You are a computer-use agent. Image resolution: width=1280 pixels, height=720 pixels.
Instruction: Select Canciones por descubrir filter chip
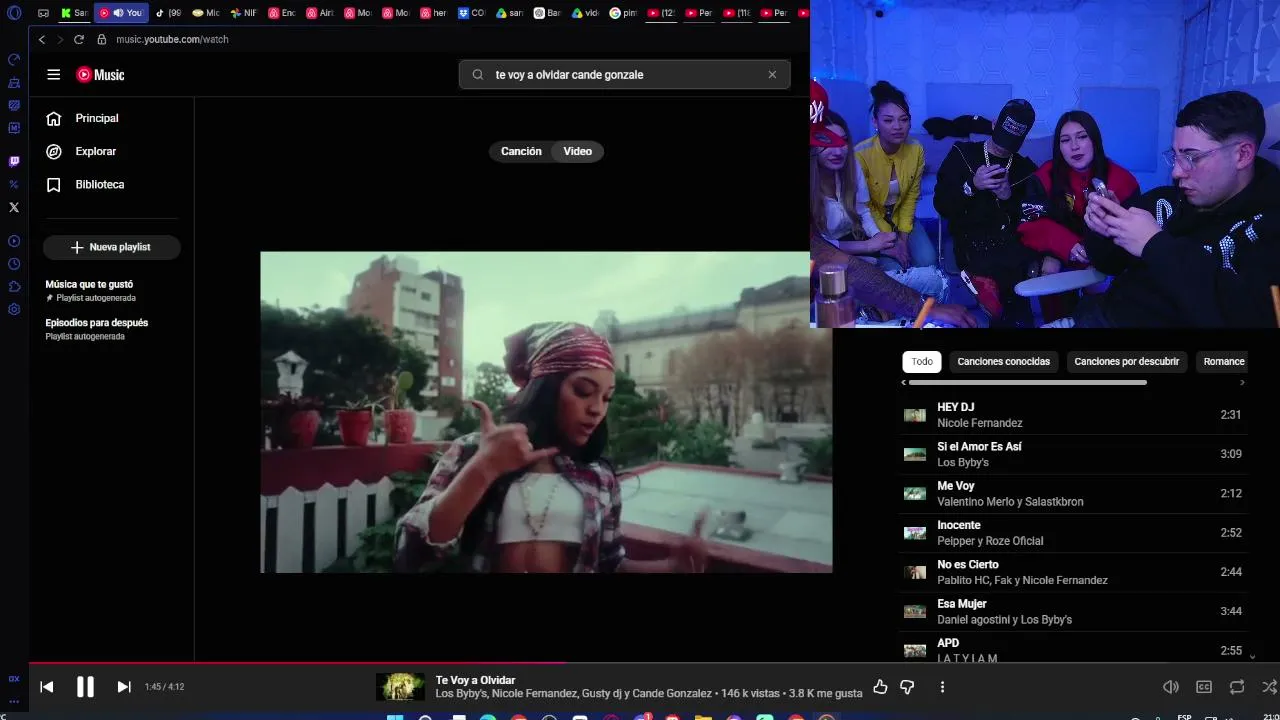coord(1127,362)
